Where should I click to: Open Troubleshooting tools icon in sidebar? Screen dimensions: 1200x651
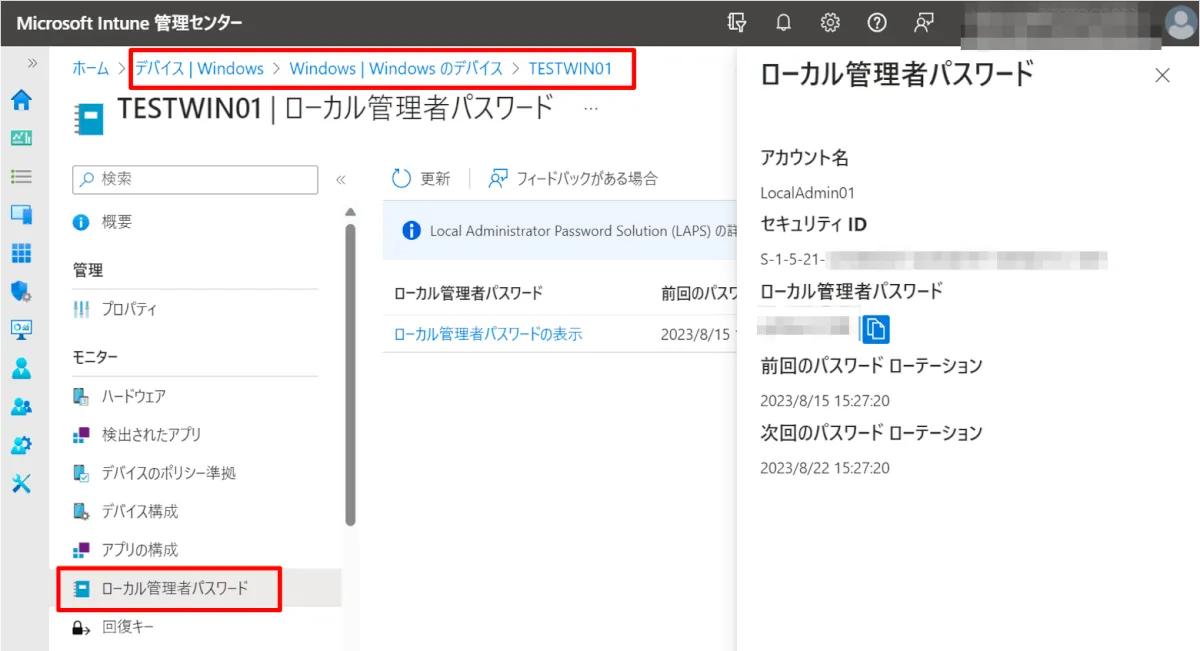click(x=21, y=483)
